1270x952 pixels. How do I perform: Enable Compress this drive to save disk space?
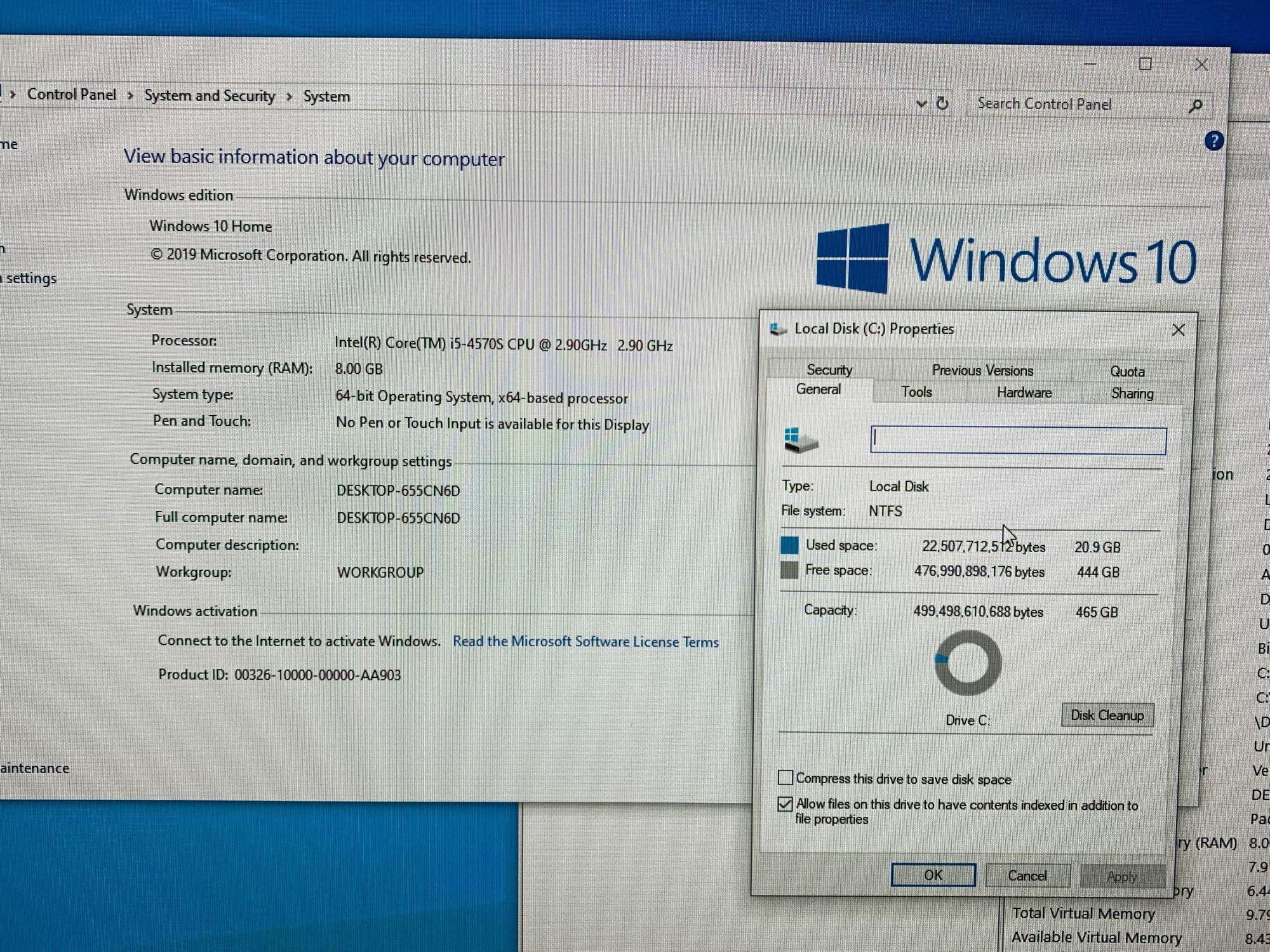[x=785, y=777]
